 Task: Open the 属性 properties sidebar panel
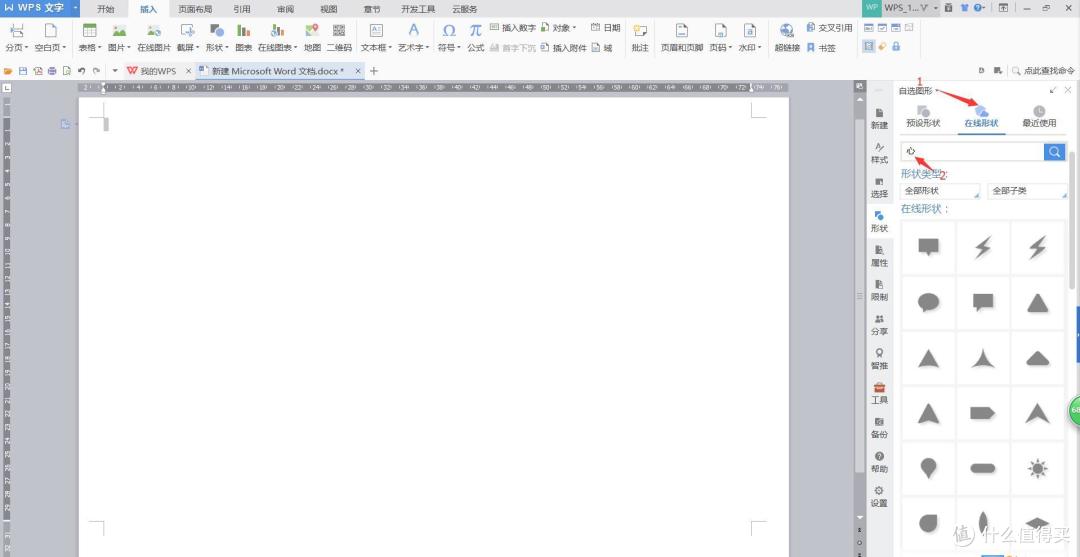(879, 256)
